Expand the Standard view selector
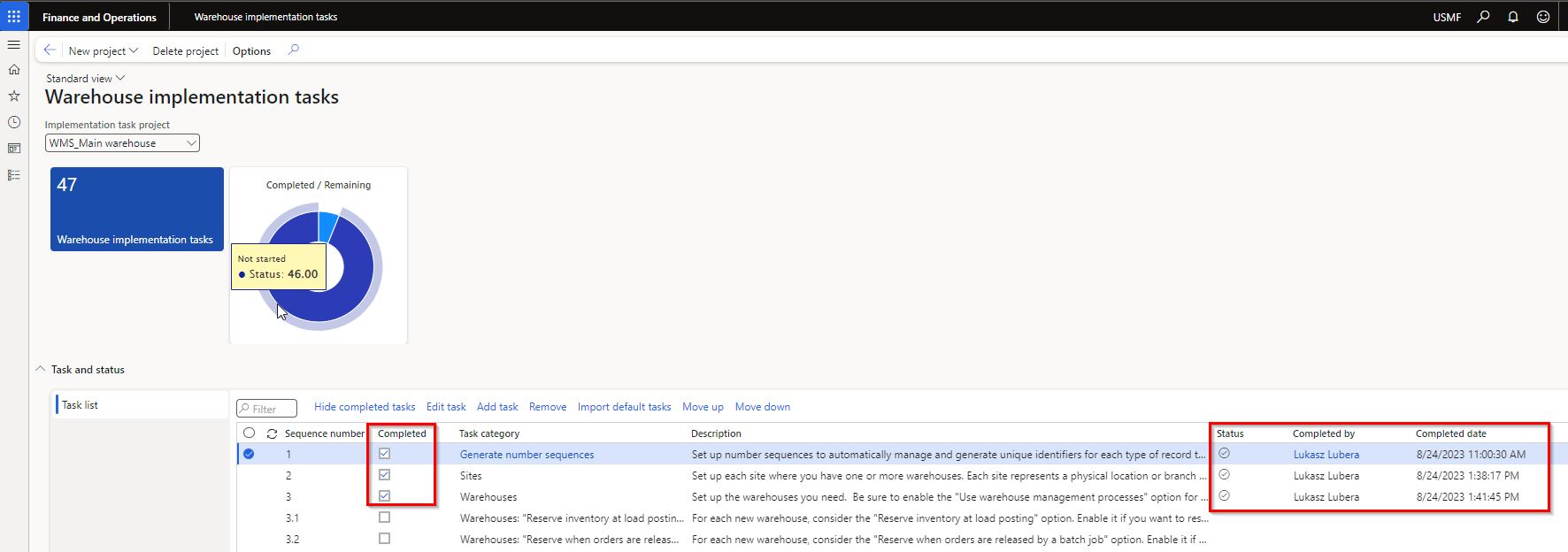Image resolution: width=1568 pixels, height=552 pixels. coord(85,78)
